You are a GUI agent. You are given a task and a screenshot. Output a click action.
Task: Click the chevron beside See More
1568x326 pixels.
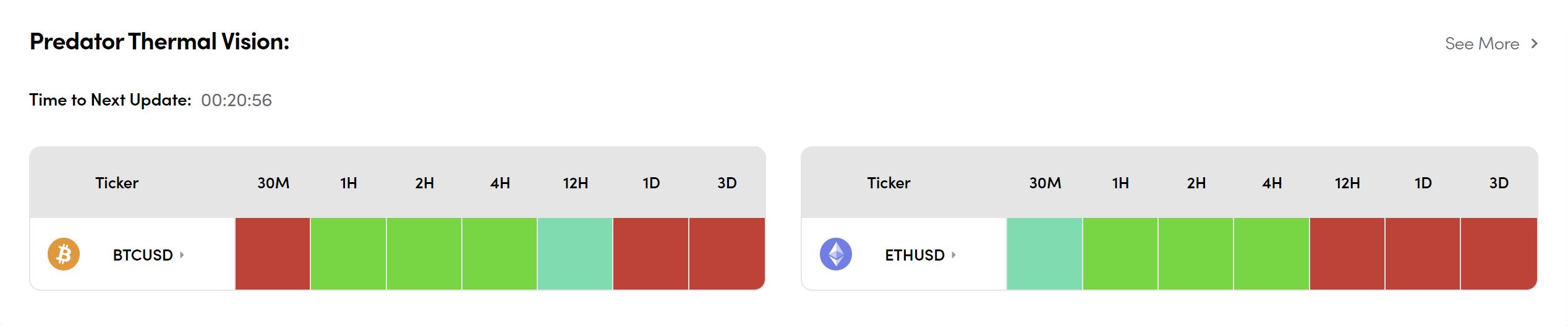[x=1534, y=44]
